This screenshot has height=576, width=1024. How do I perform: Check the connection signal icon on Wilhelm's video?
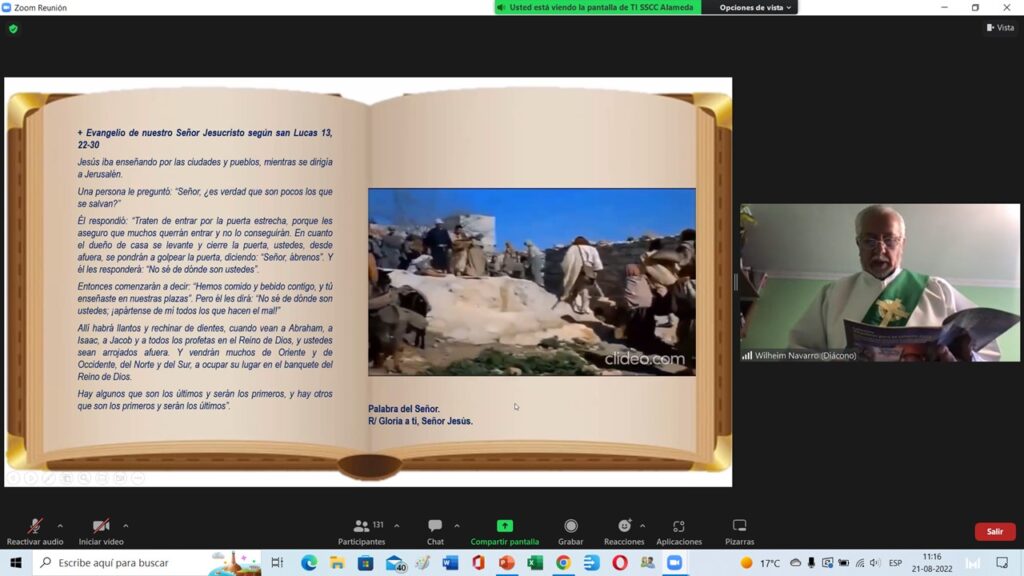coord(747,356)
